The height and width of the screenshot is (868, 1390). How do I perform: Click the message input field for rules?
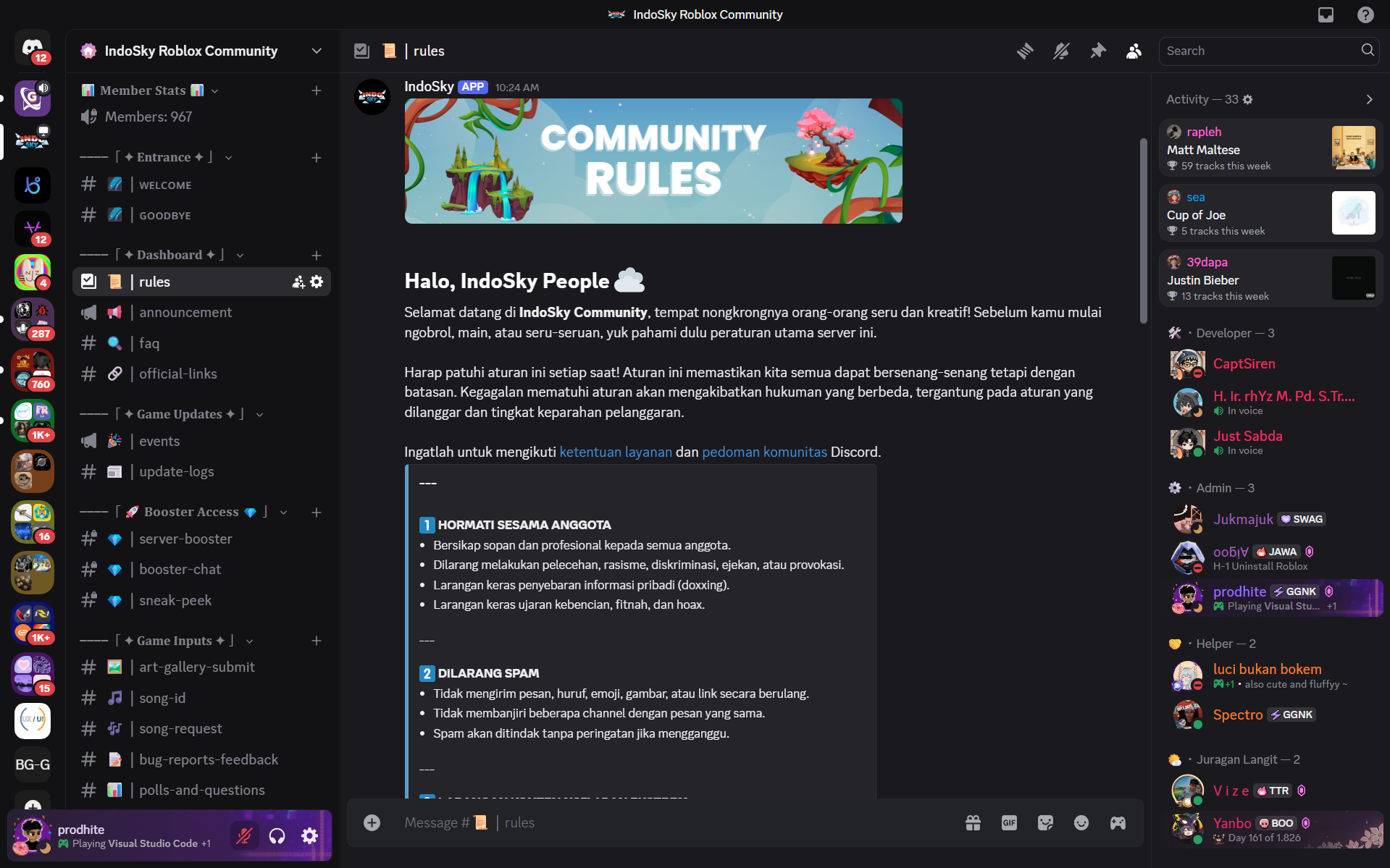(x=674, y=822)
